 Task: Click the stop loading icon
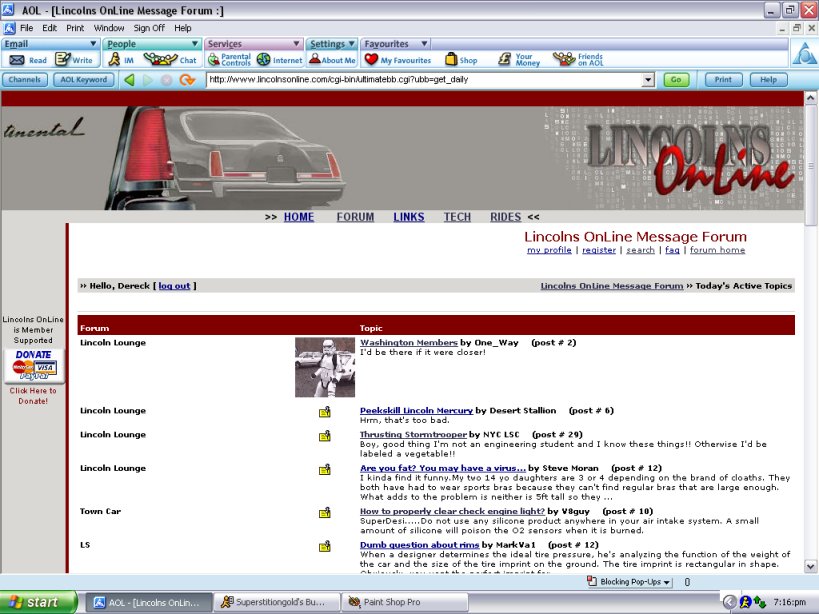tap(167, 80)
